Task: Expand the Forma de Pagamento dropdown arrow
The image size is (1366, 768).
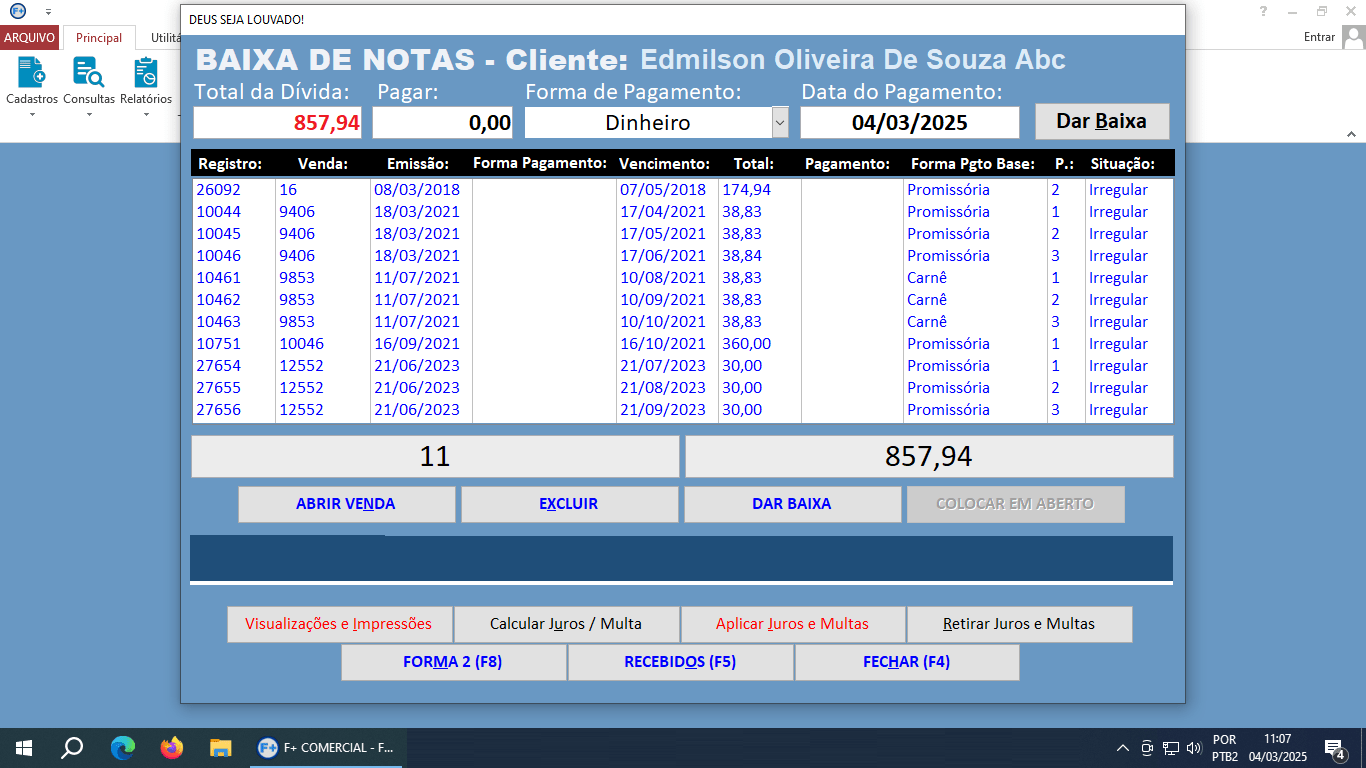Action: 780,123
